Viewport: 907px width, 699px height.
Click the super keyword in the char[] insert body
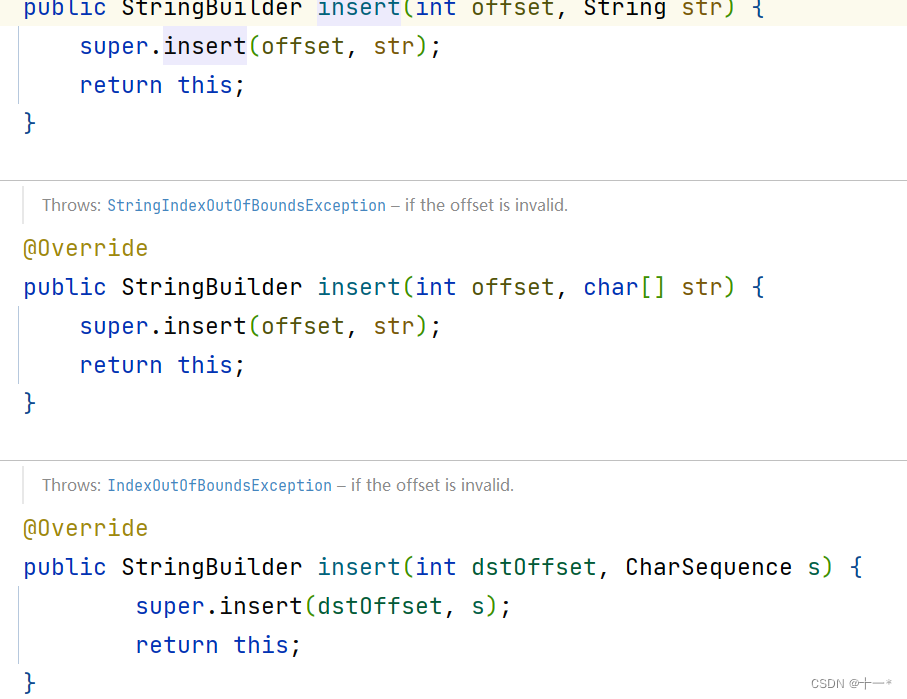[114, 326]
